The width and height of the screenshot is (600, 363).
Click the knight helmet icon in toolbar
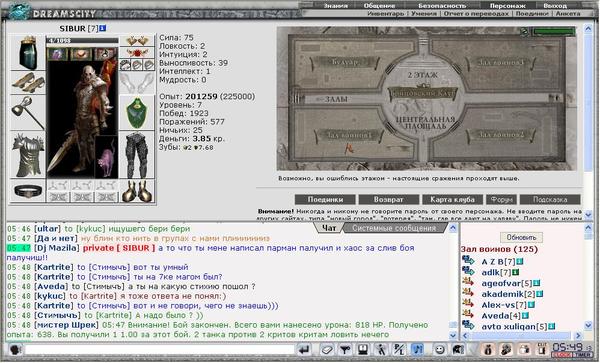(x=458, y=349)
